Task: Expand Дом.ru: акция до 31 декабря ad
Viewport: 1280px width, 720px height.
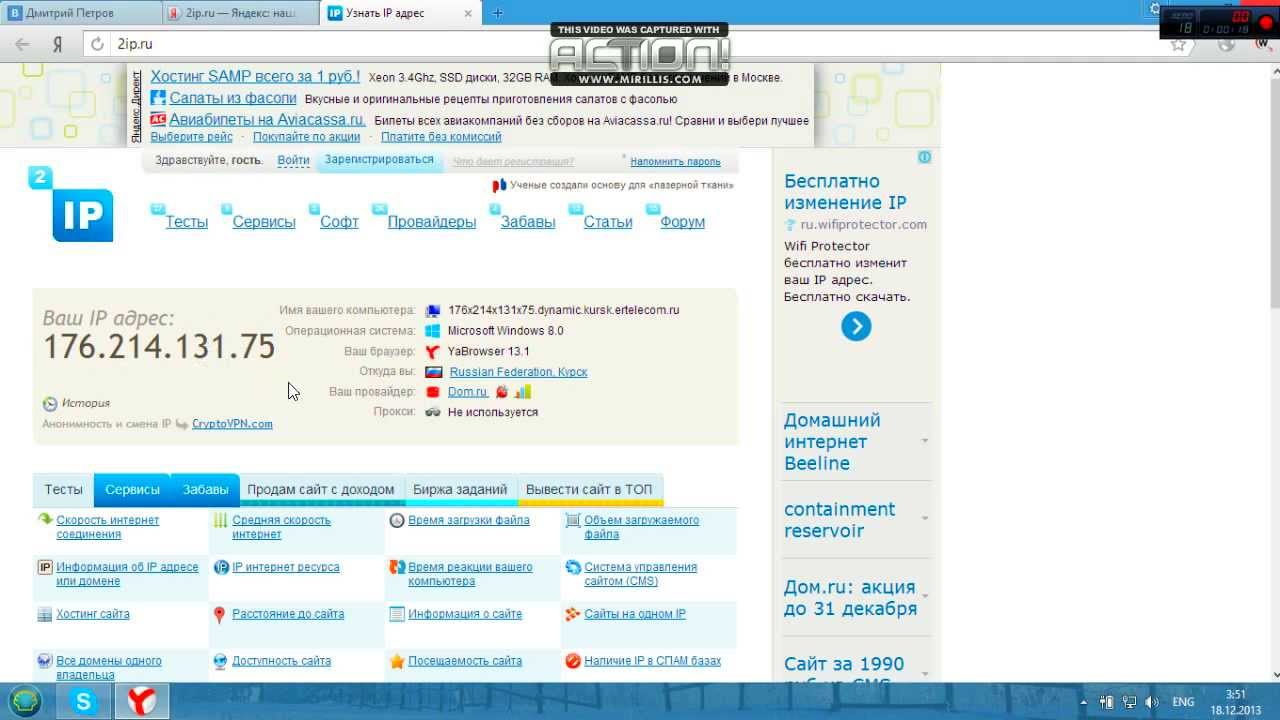Action: click(x=856, y=598)
